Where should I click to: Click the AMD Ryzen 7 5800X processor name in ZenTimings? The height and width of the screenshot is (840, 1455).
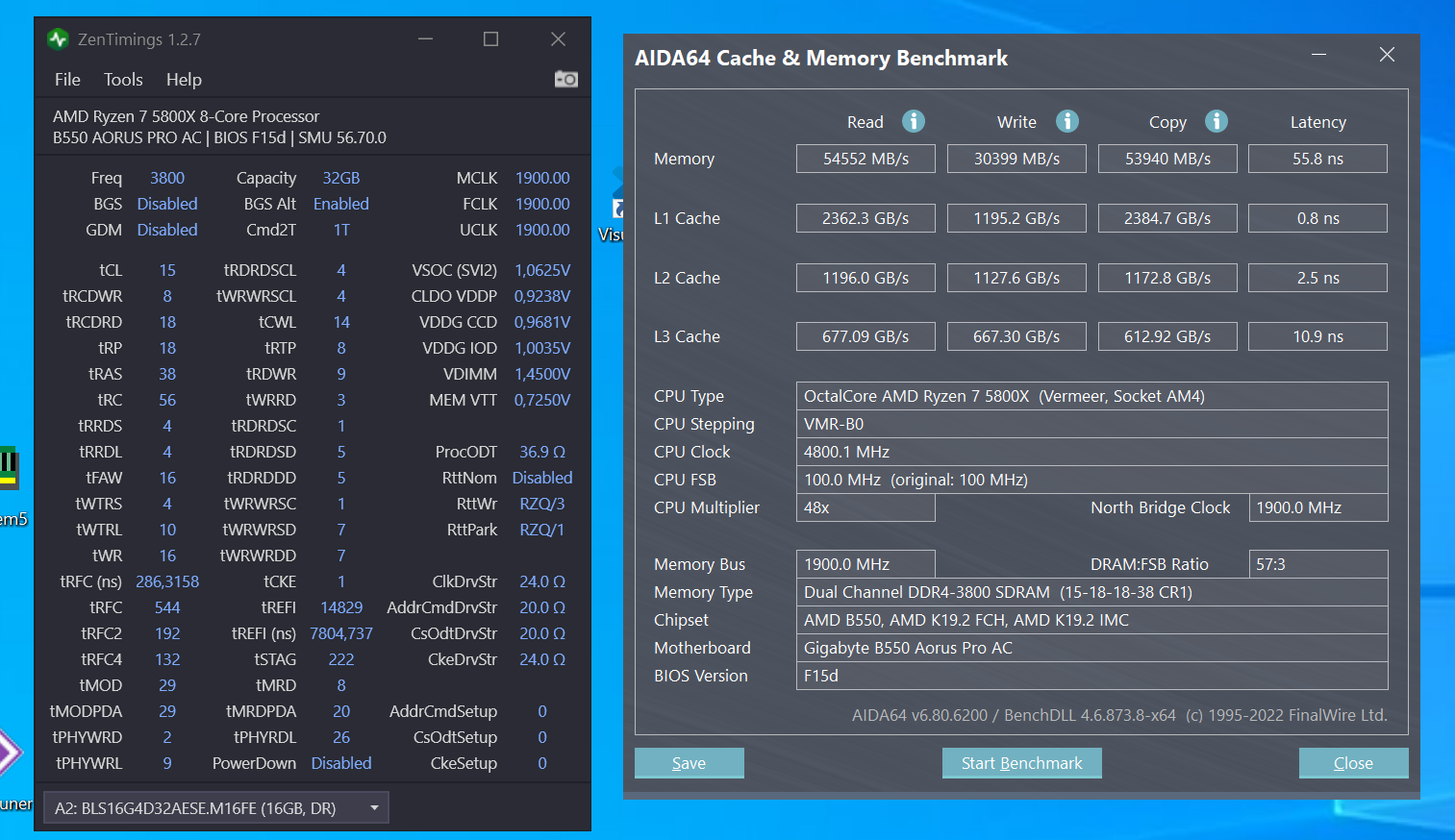pyautogui.click(x=186, y=116)
